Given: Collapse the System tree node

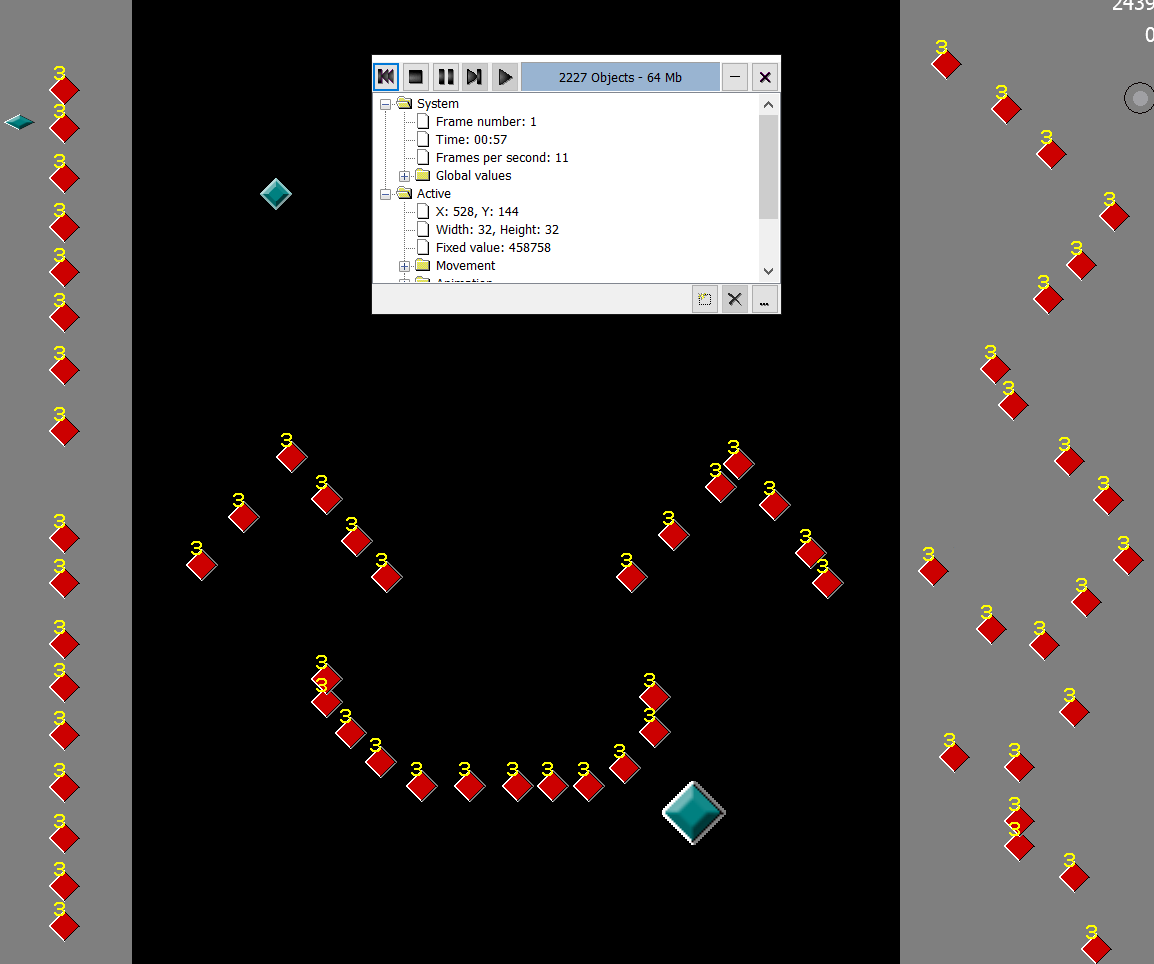Looking at the screenshot, I should tap(385, 104).
